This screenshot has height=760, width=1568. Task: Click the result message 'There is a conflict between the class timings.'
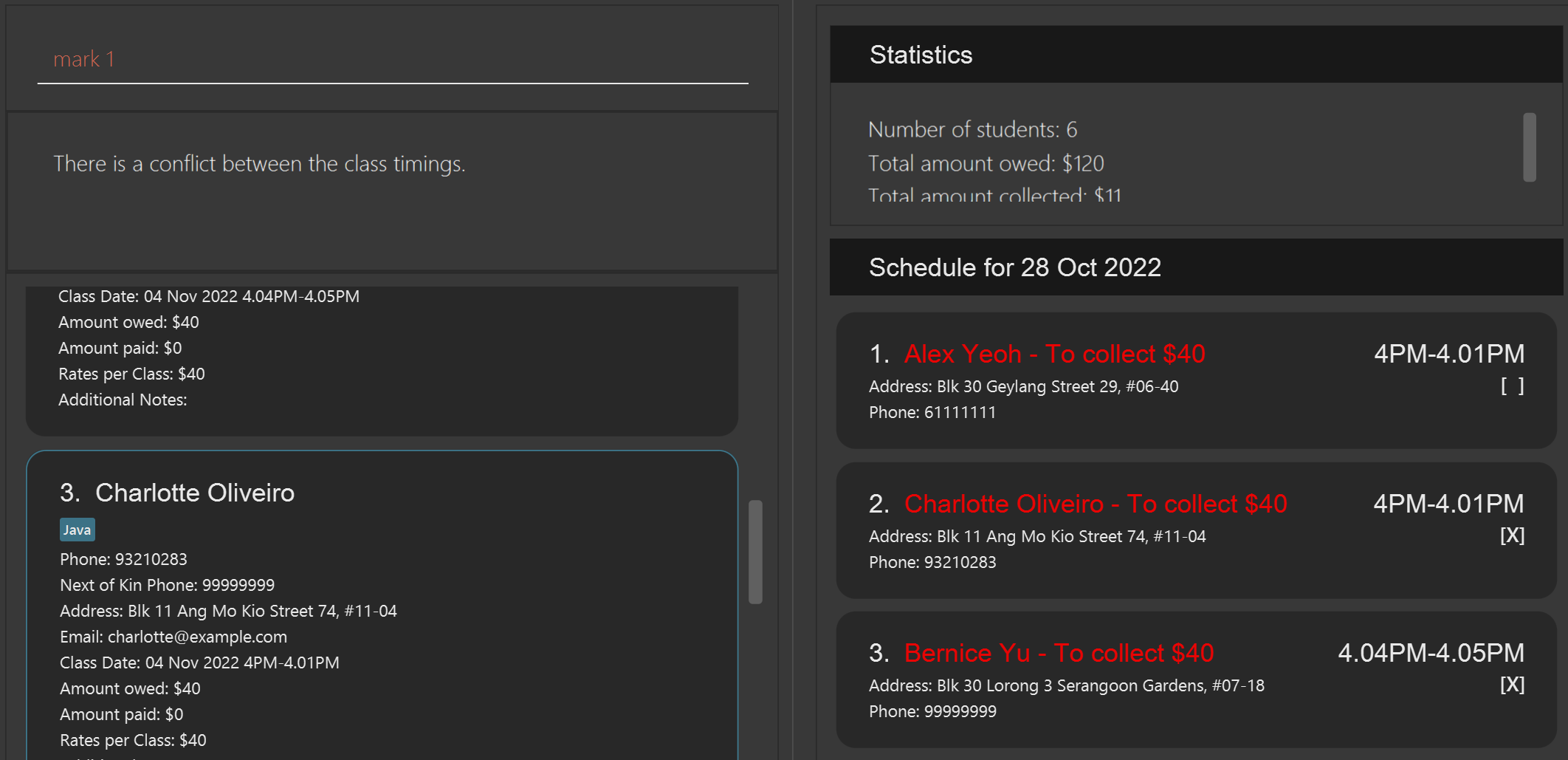point(259,164)
